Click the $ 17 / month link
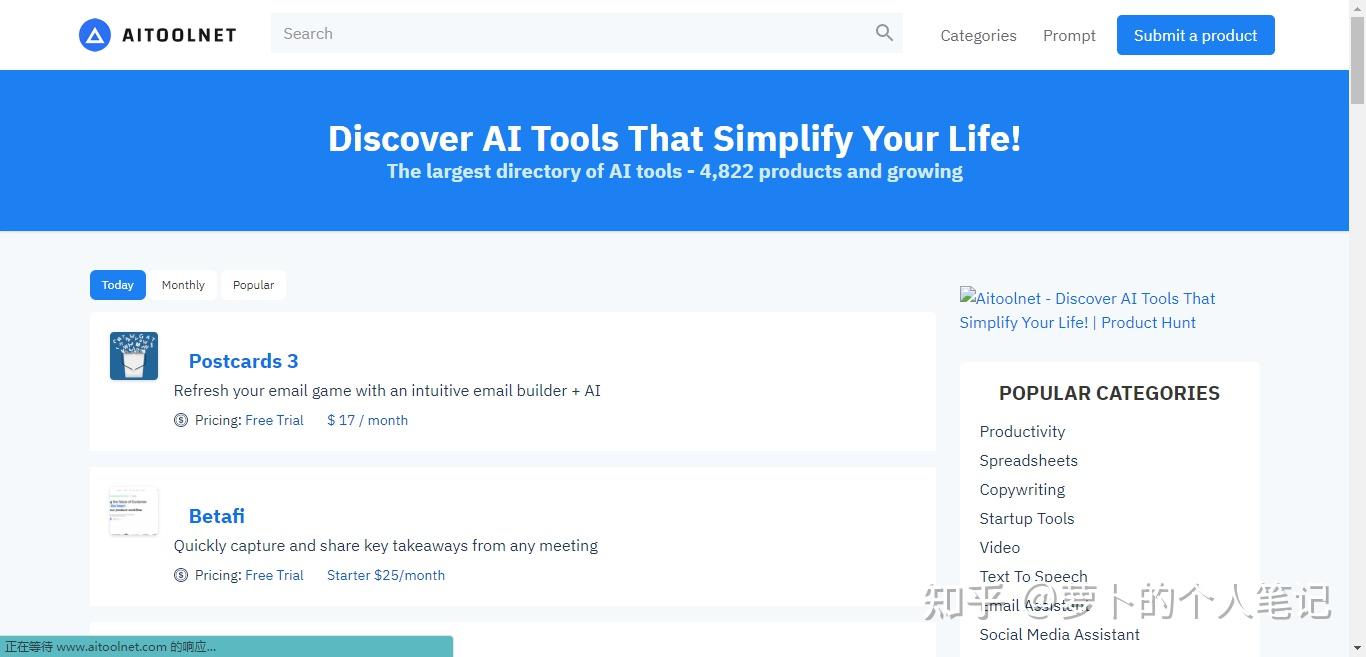1366x657 pixels. 367,420
